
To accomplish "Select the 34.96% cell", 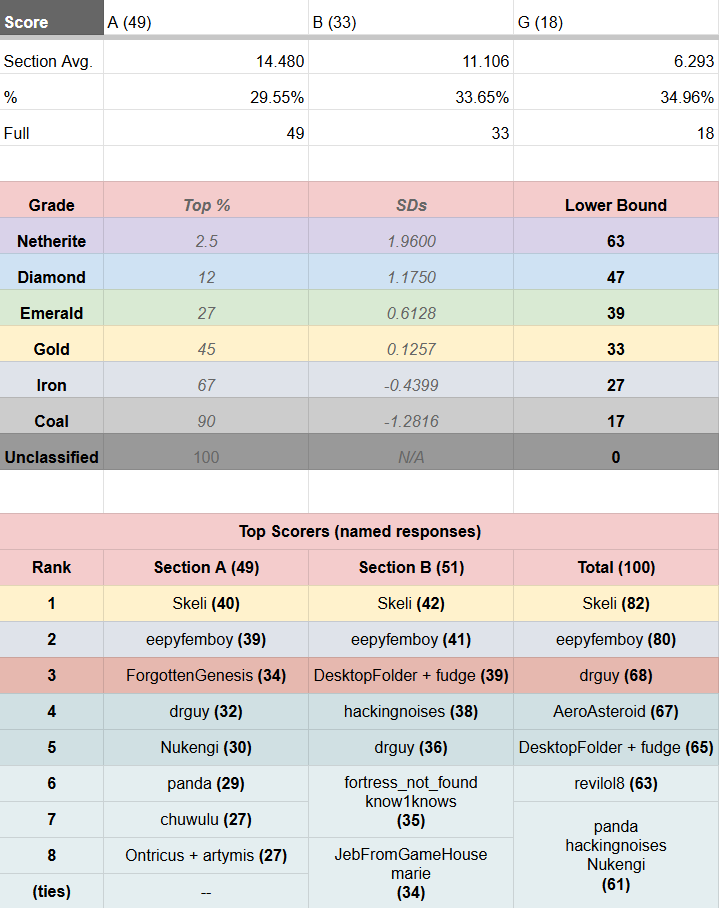I will [616, 92].
